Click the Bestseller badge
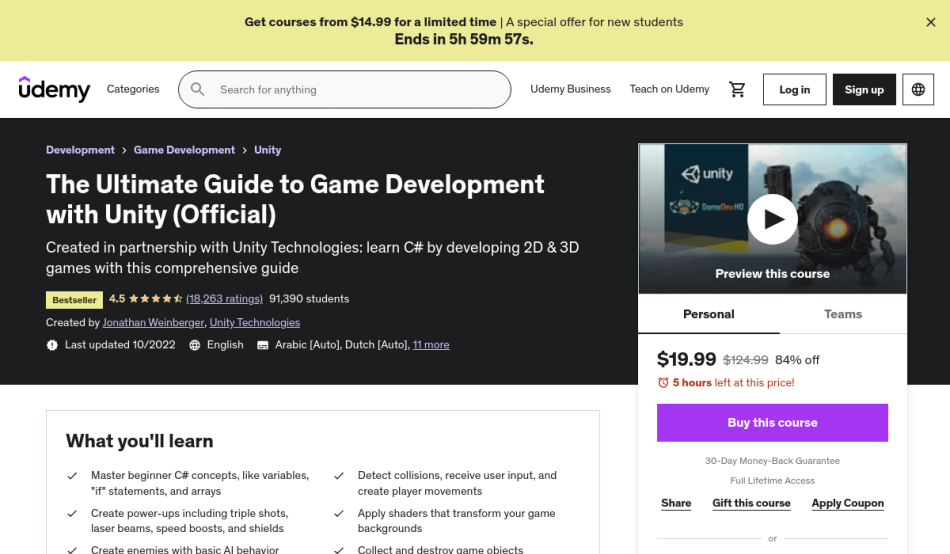 pyautogui.click(x=74, y=300)
